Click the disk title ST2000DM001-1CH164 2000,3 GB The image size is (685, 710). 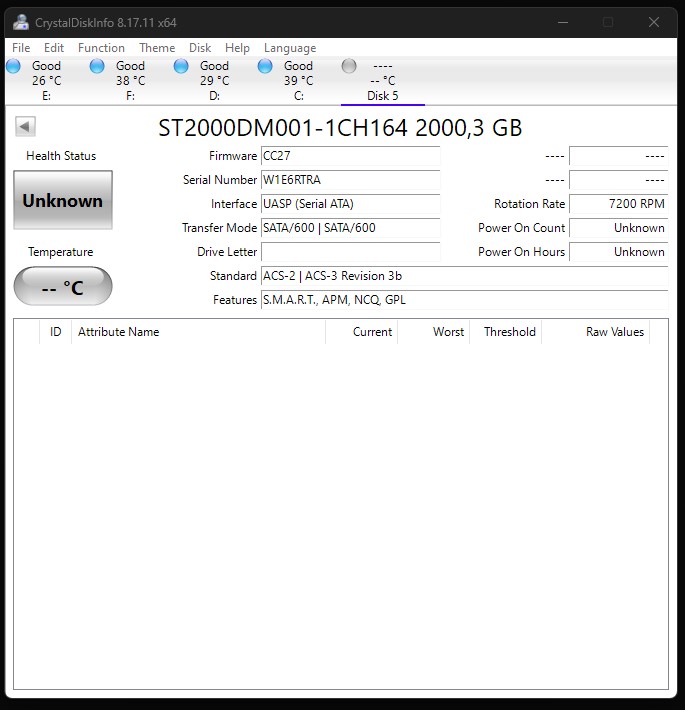[340, 128]
